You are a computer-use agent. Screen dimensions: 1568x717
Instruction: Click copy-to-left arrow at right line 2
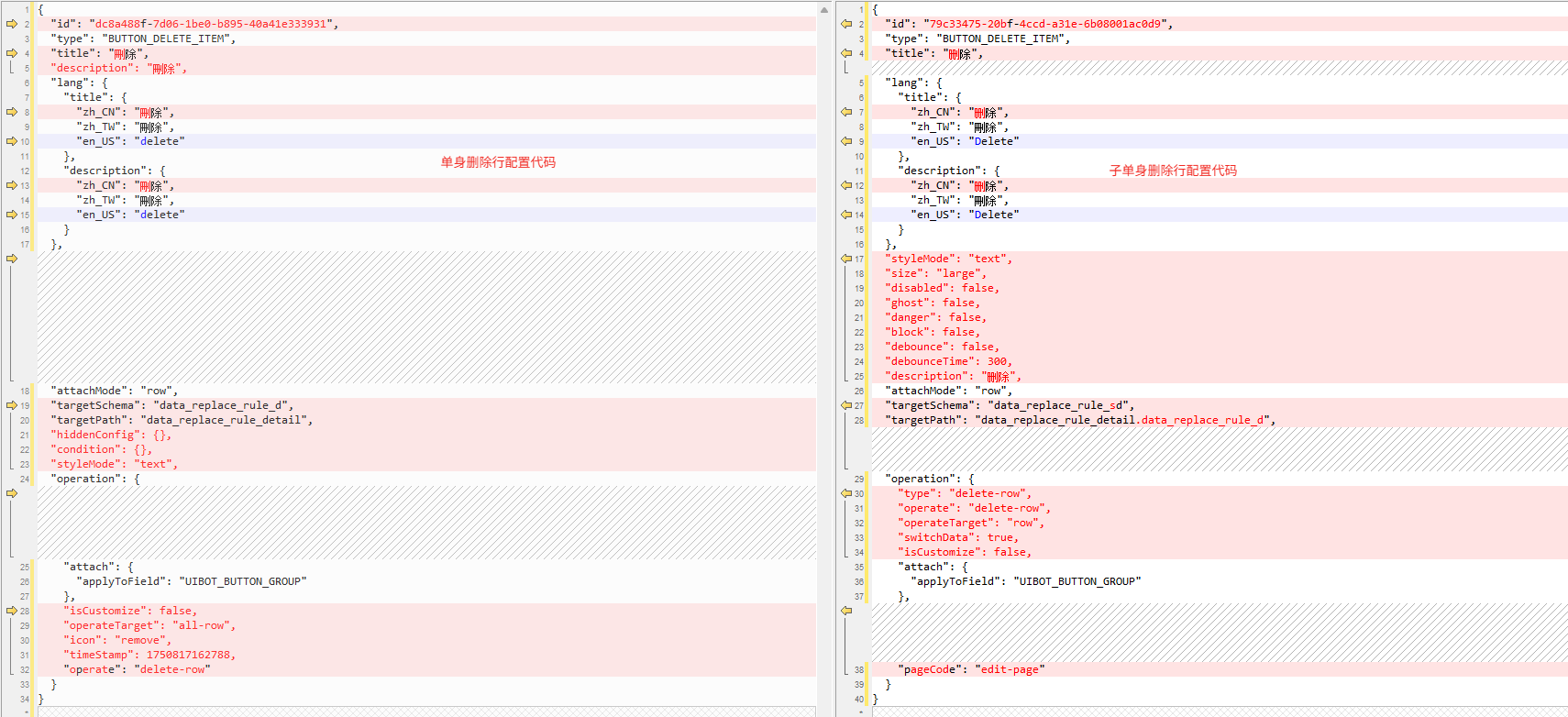[x=846, y=24]
